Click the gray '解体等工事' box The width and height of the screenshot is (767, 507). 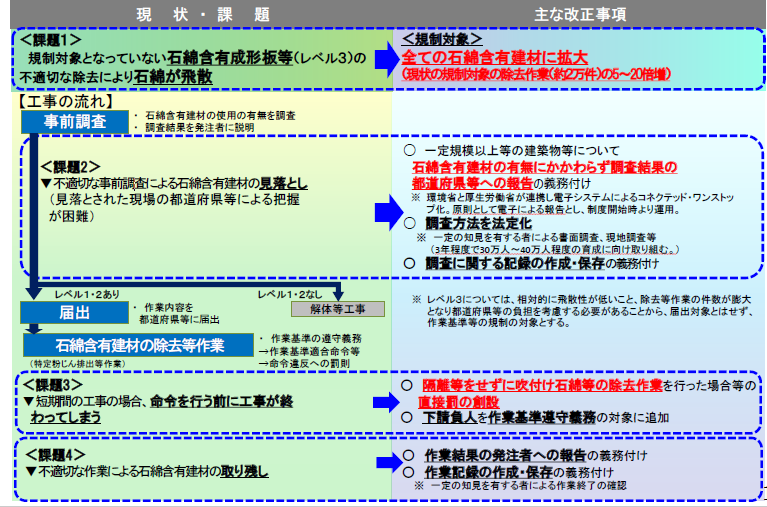click(338, 309)
